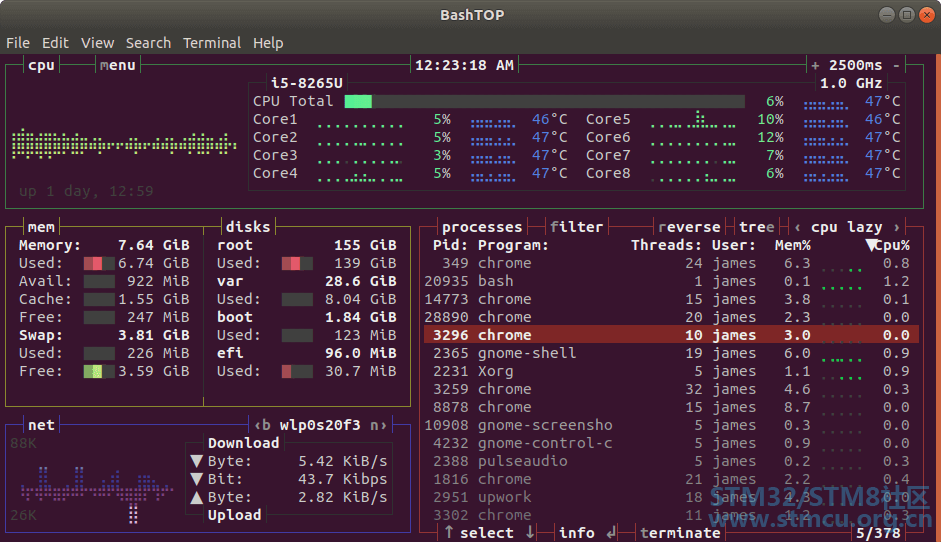
Task: Click the memory Used meter bar
Action: [99, 263]
